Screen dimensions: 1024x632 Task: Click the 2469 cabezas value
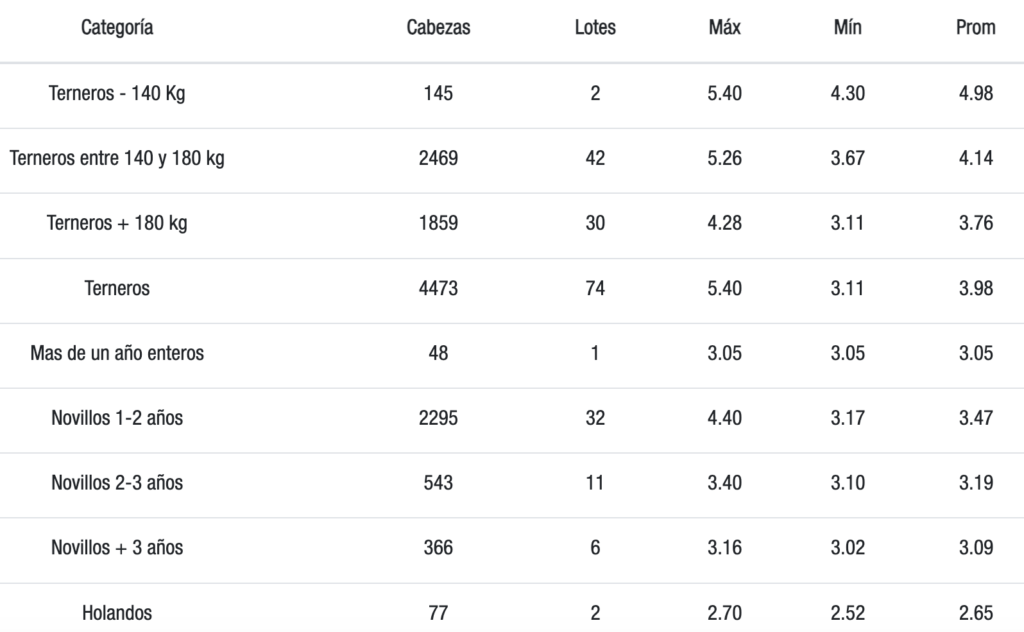click(x=438, y=158)
